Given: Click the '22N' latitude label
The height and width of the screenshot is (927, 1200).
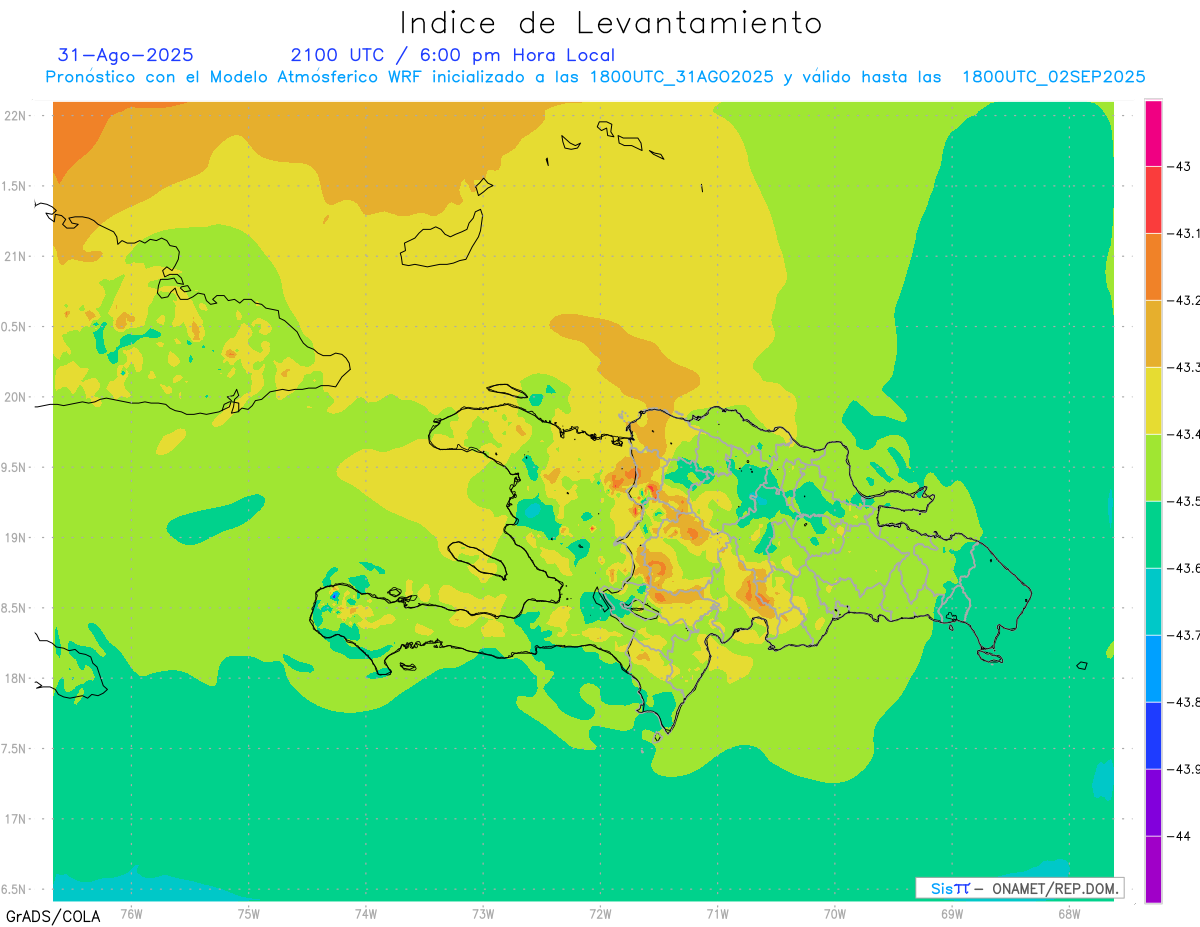Looking at the screenshot, I should click(x=15, y=116).
